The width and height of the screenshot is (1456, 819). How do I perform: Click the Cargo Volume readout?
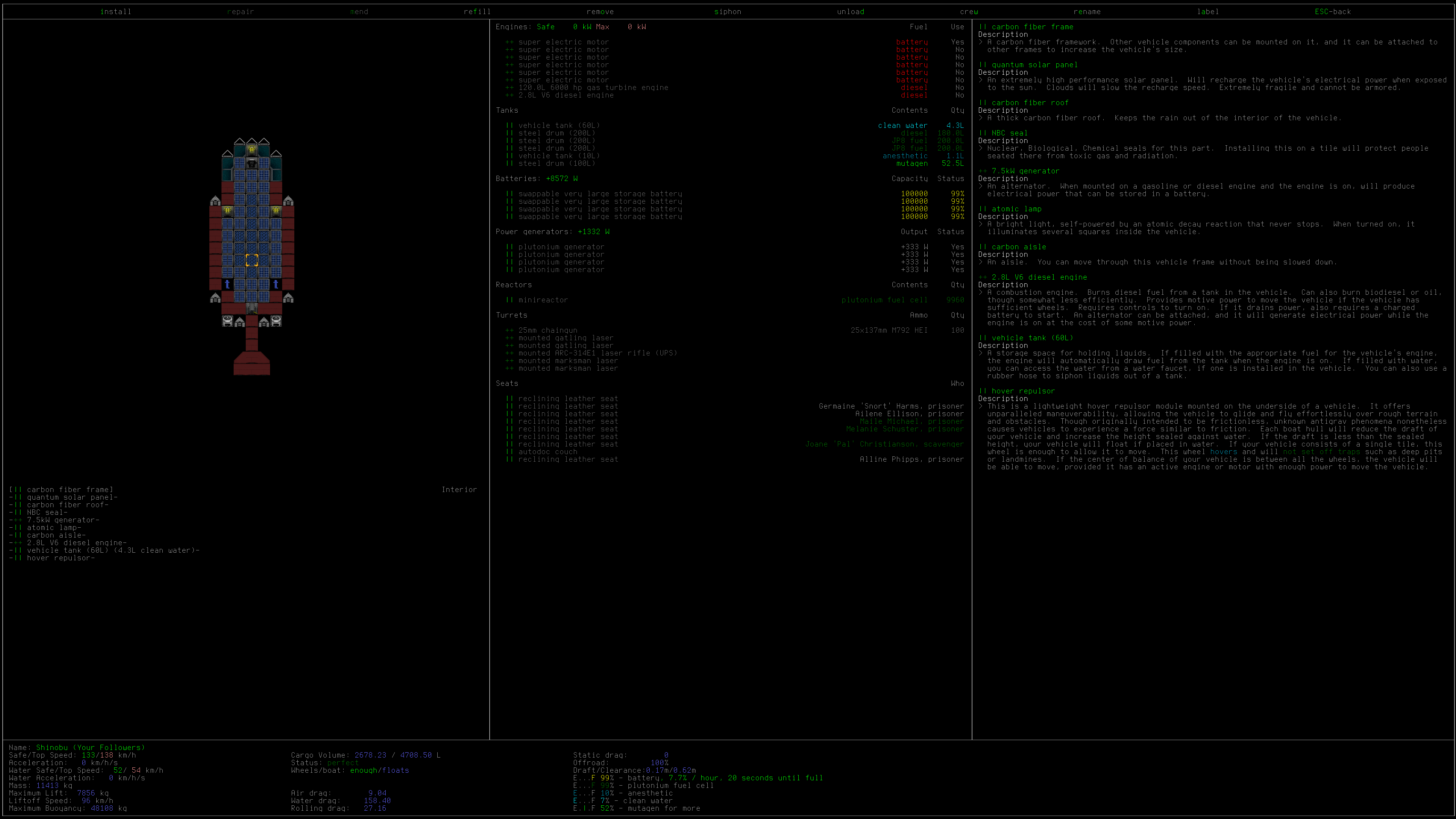tap(366, 755)
